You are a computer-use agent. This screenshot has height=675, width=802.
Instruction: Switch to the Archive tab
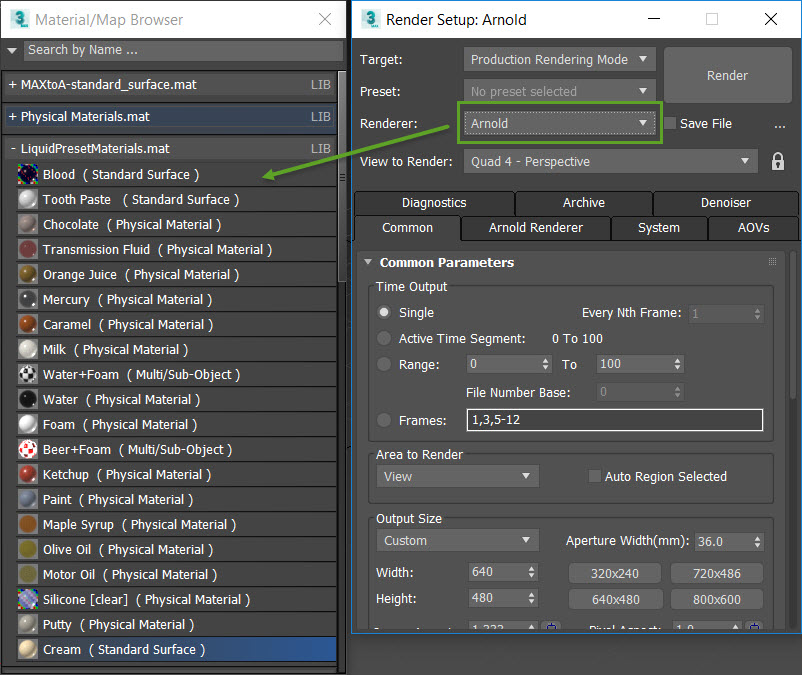coord(584,203)
